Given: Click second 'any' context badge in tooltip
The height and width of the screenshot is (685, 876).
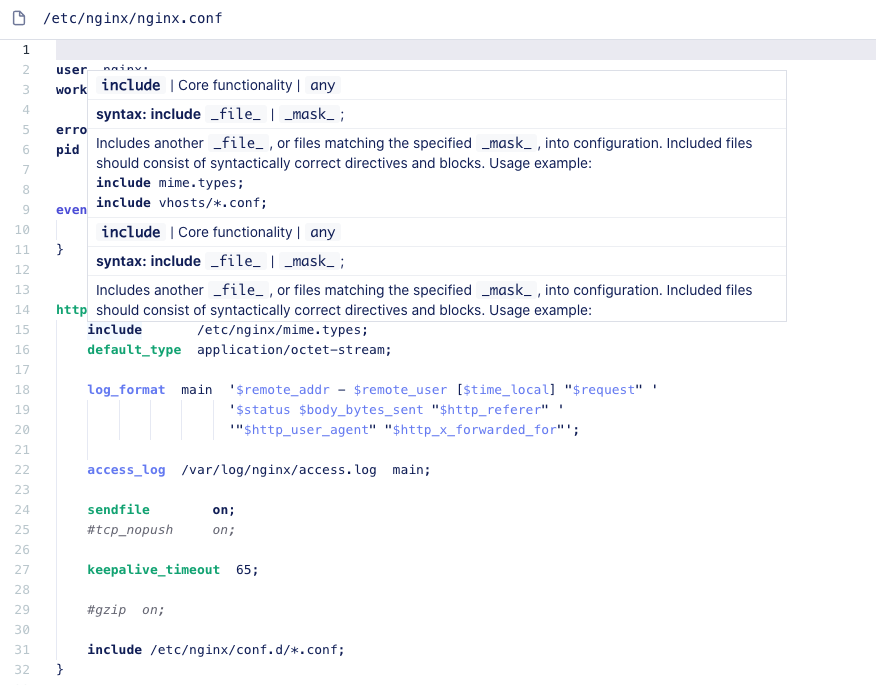Looking at the screenshot, I should tap(322, 232).
